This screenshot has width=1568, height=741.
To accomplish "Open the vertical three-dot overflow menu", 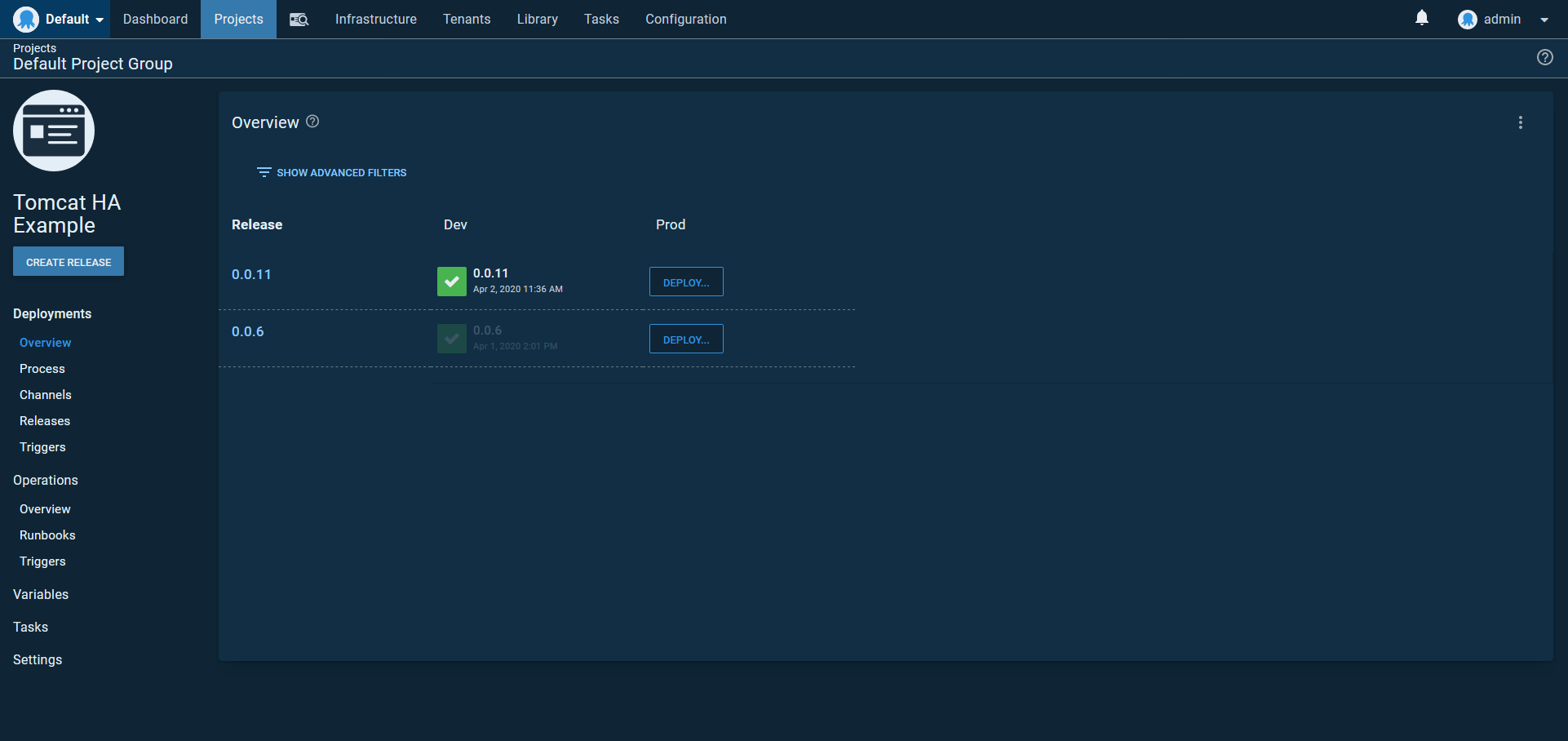I will pos(1520,122).
